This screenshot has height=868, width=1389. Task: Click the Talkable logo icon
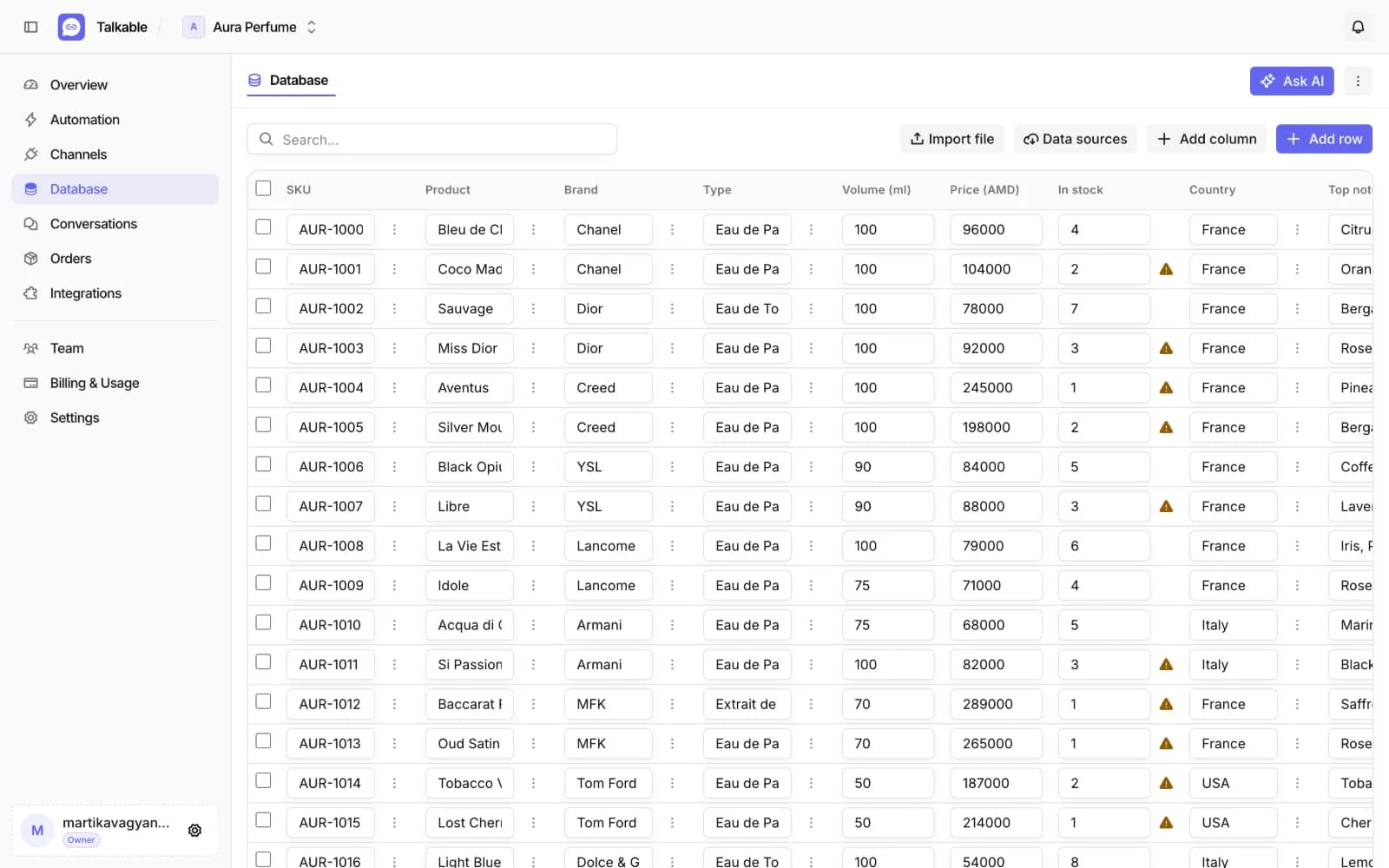(x=71, y=27)
